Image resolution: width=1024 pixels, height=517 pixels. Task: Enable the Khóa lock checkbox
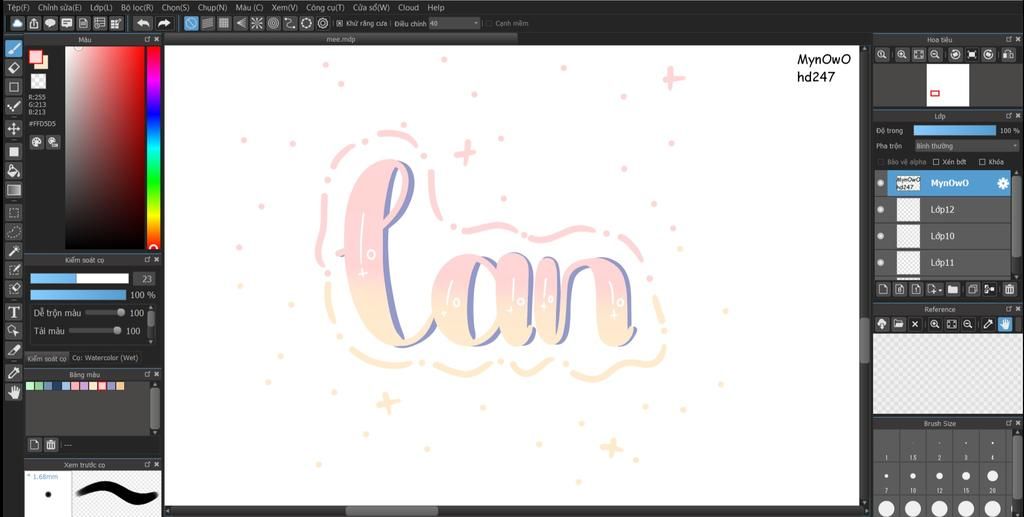click(x=982, y=162)
